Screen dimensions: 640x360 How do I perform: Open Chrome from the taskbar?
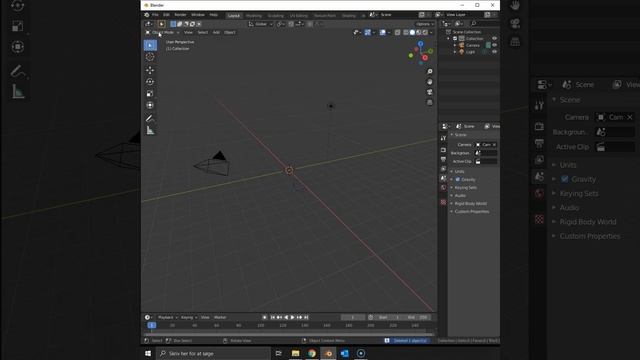point(312,353)
